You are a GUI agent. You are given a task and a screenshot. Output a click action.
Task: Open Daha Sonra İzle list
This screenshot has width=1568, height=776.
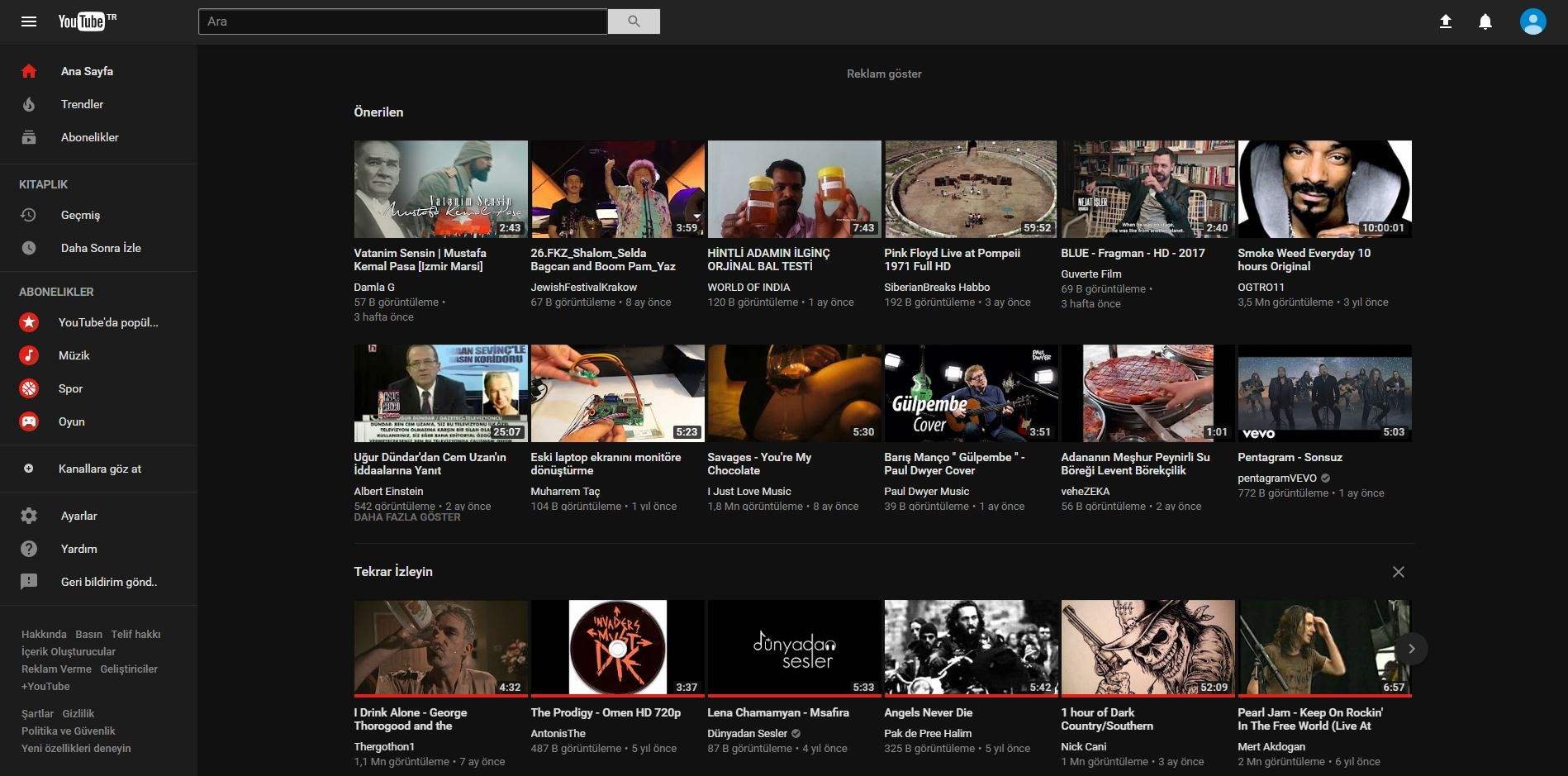coord(101,248)
